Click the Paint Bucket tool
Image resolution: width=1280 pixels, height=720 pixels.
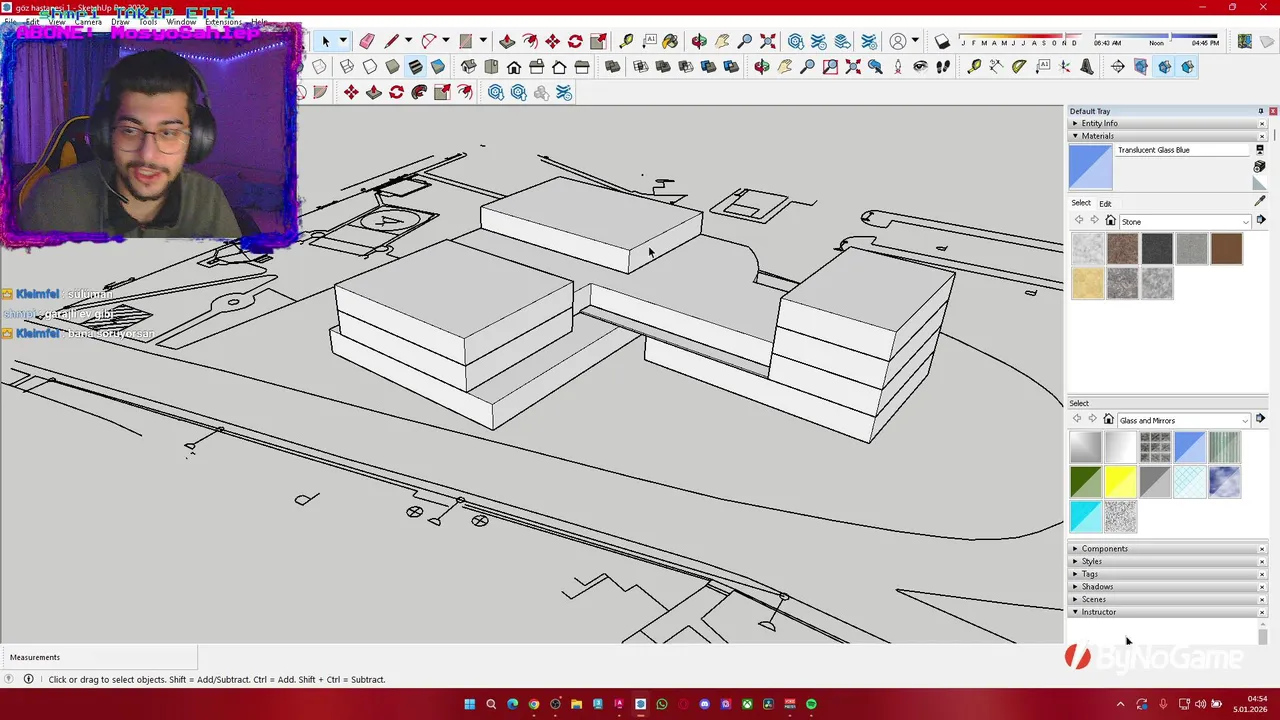click(x=670, y=41)
